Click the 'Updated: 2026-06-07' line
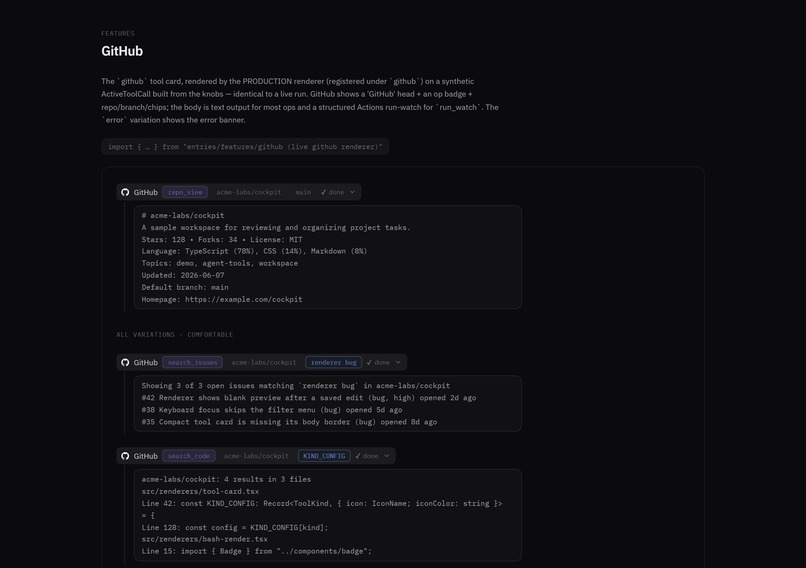 [183, 275]
